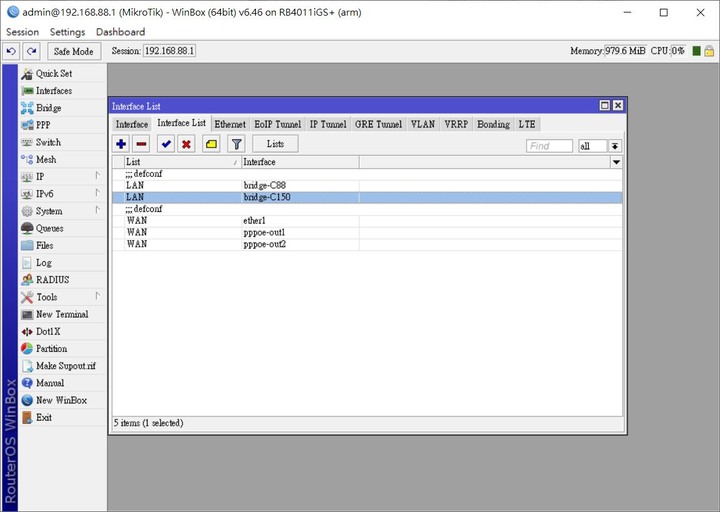Open the 'all' filter dropdown arrow

tap(615, 146)
